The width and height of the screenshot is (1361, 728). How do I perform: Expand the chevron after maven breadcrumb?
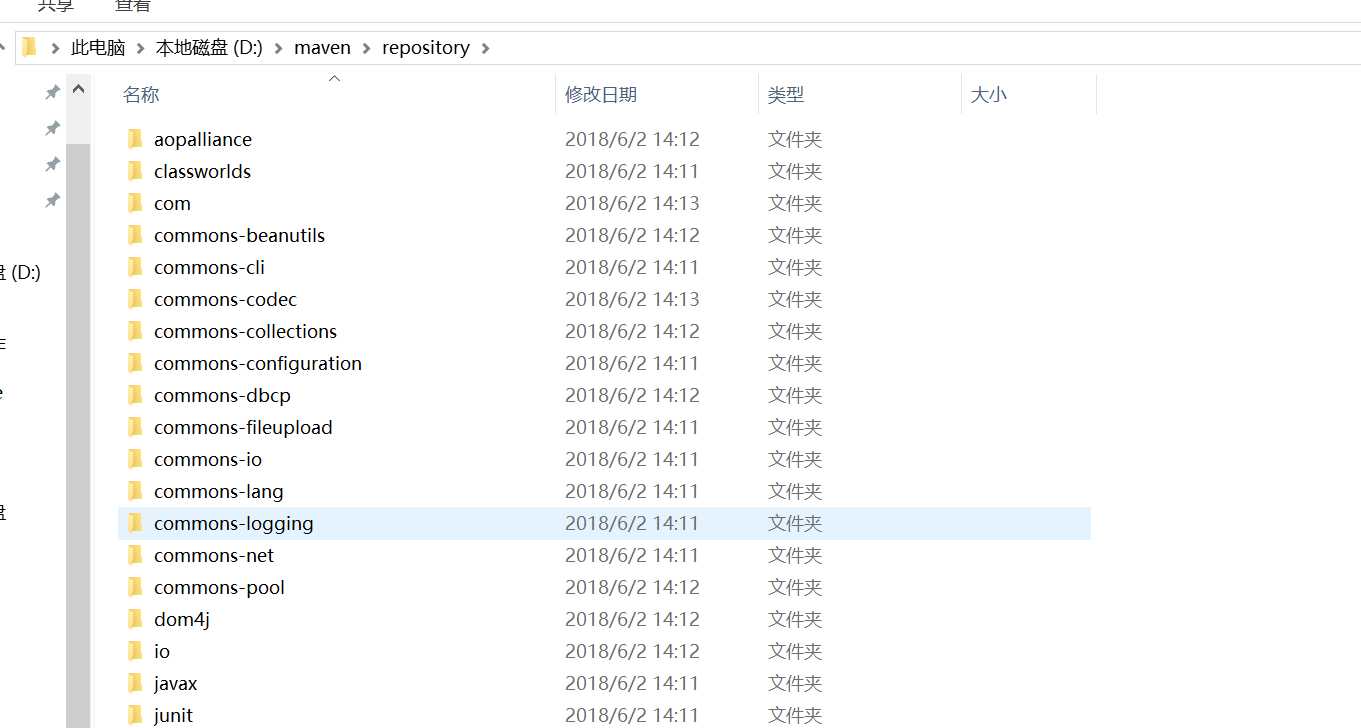pos(365,48)
